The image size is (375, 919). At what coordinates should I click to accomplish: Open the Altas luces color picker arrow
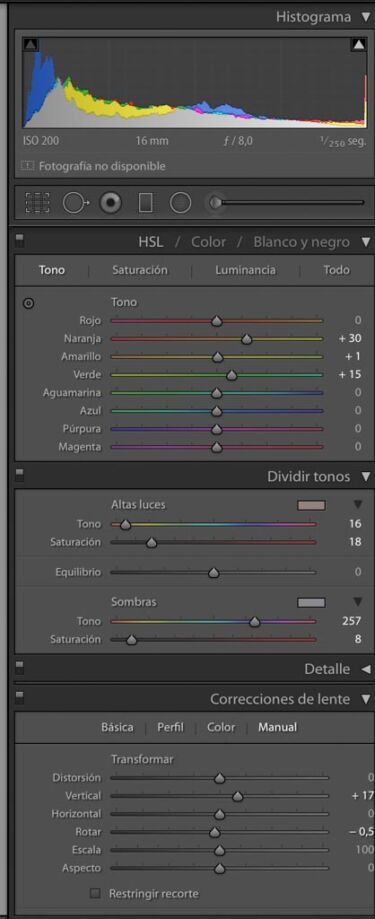click(x=358, y=505)
